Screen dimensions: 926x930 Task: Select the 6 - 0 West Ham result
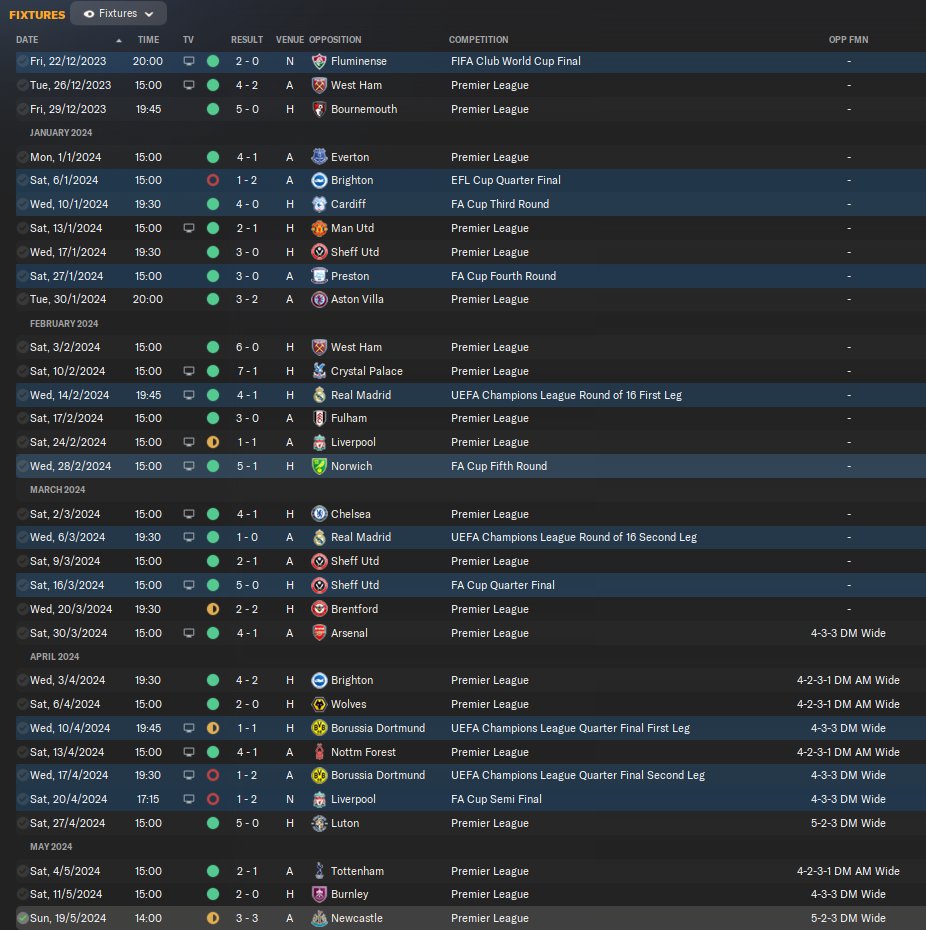coord(247,348)
